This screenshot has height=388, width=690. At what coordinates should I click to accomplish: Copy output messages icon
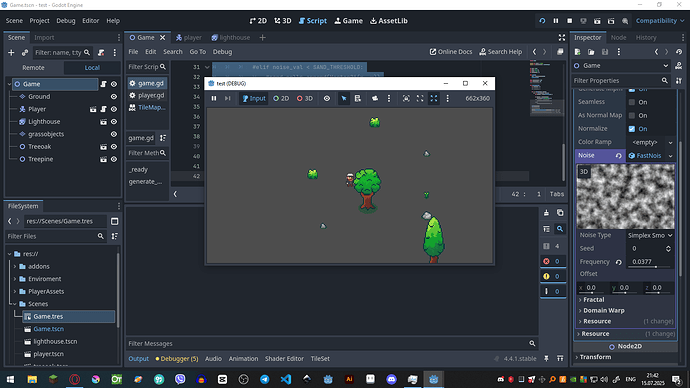pyautogui.click(x=560, y=213)
